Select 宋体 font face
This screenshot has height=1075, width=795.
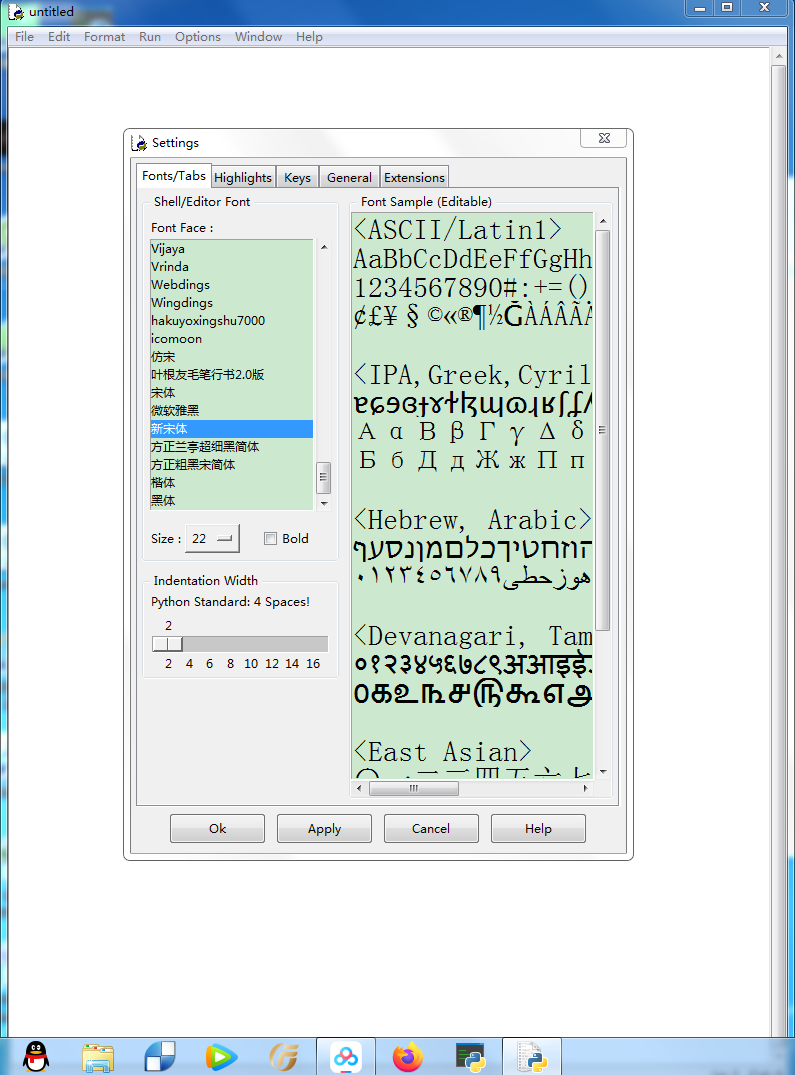[x=232, y=392]
